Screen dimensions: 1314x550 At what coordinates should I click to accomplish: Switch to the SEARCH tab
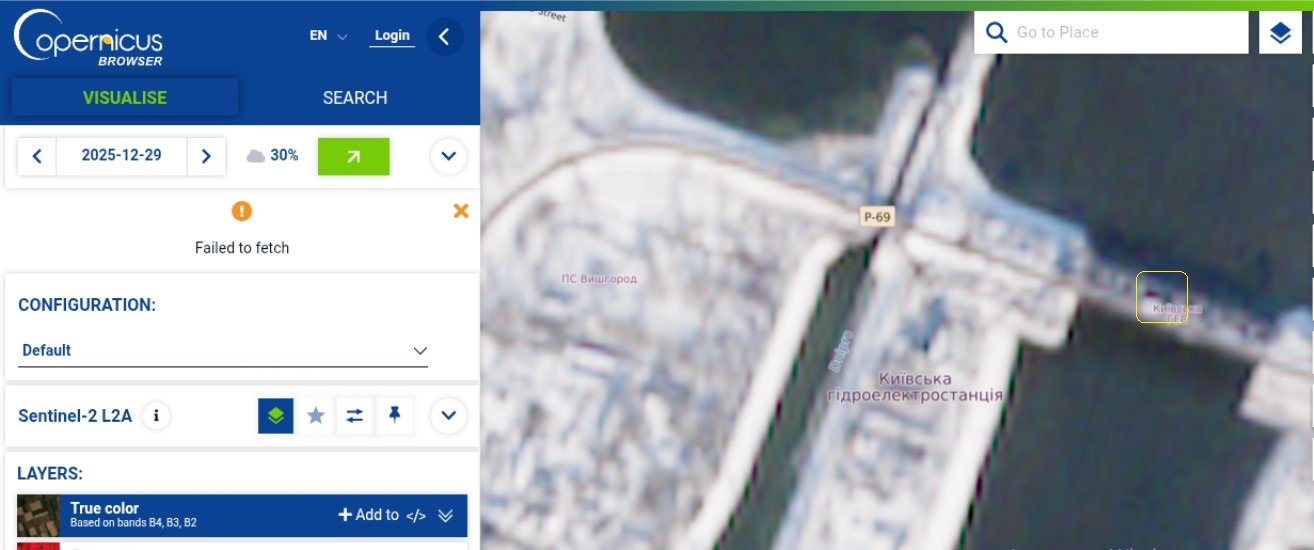coord(355,97)
